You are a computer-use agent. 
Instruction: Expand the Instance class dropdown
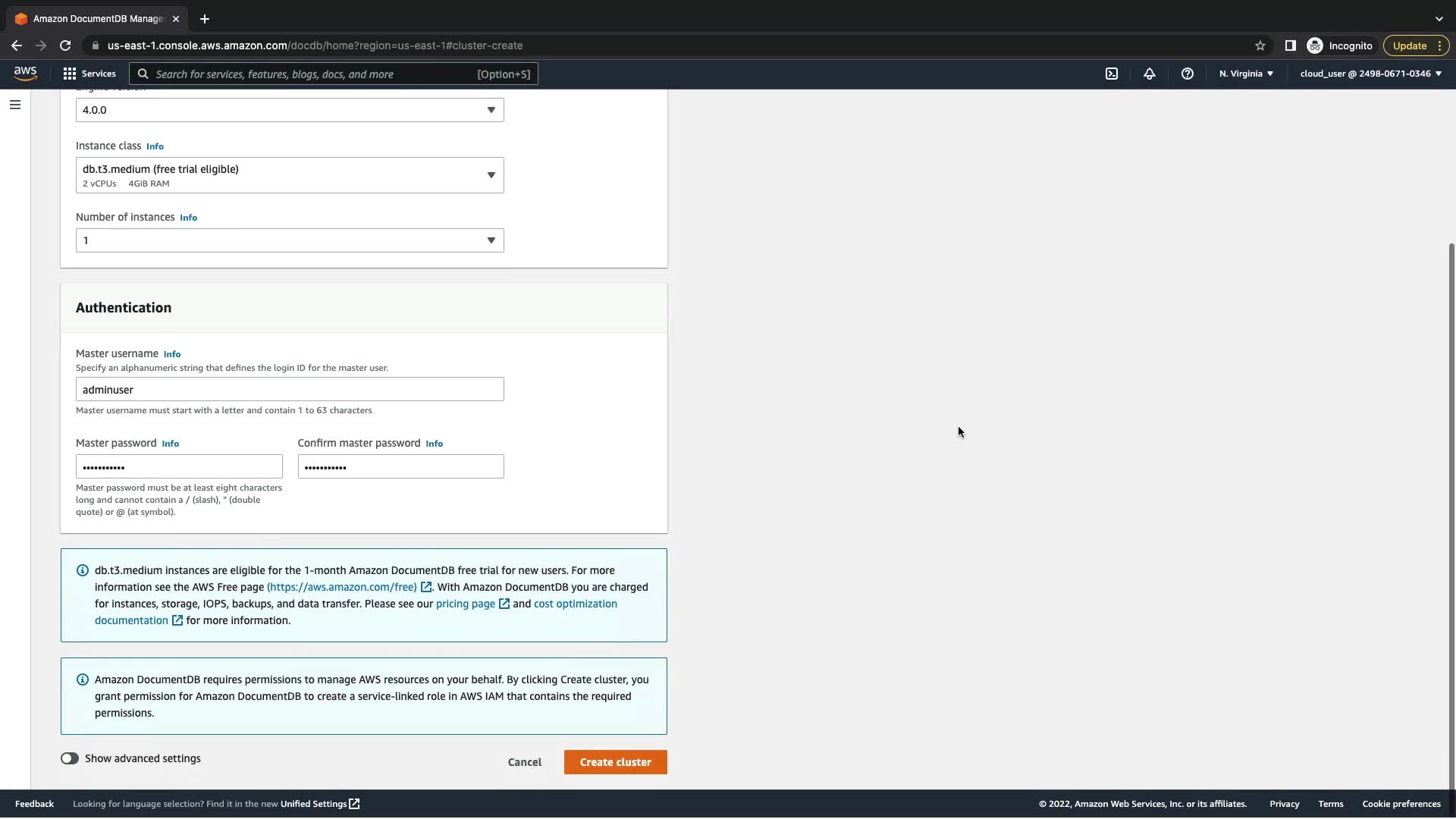289,175
